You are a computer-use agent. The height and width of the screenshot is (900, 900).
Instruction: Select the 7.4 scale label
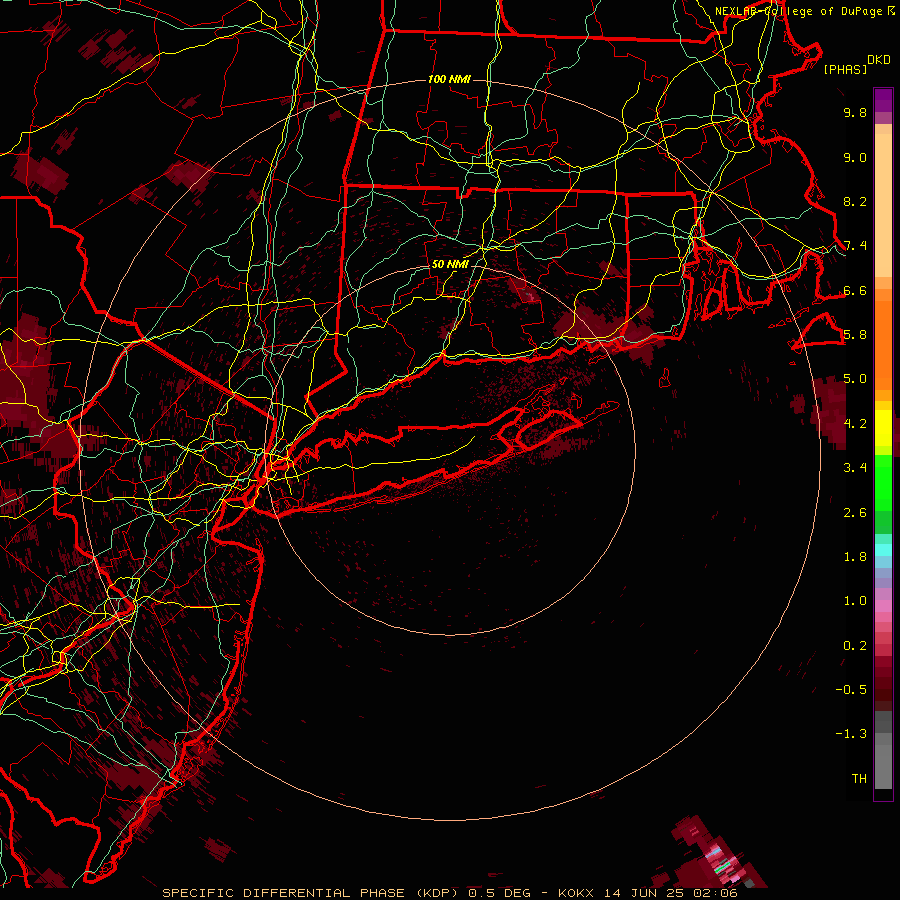pyautogui.click(x=855, y=246)
